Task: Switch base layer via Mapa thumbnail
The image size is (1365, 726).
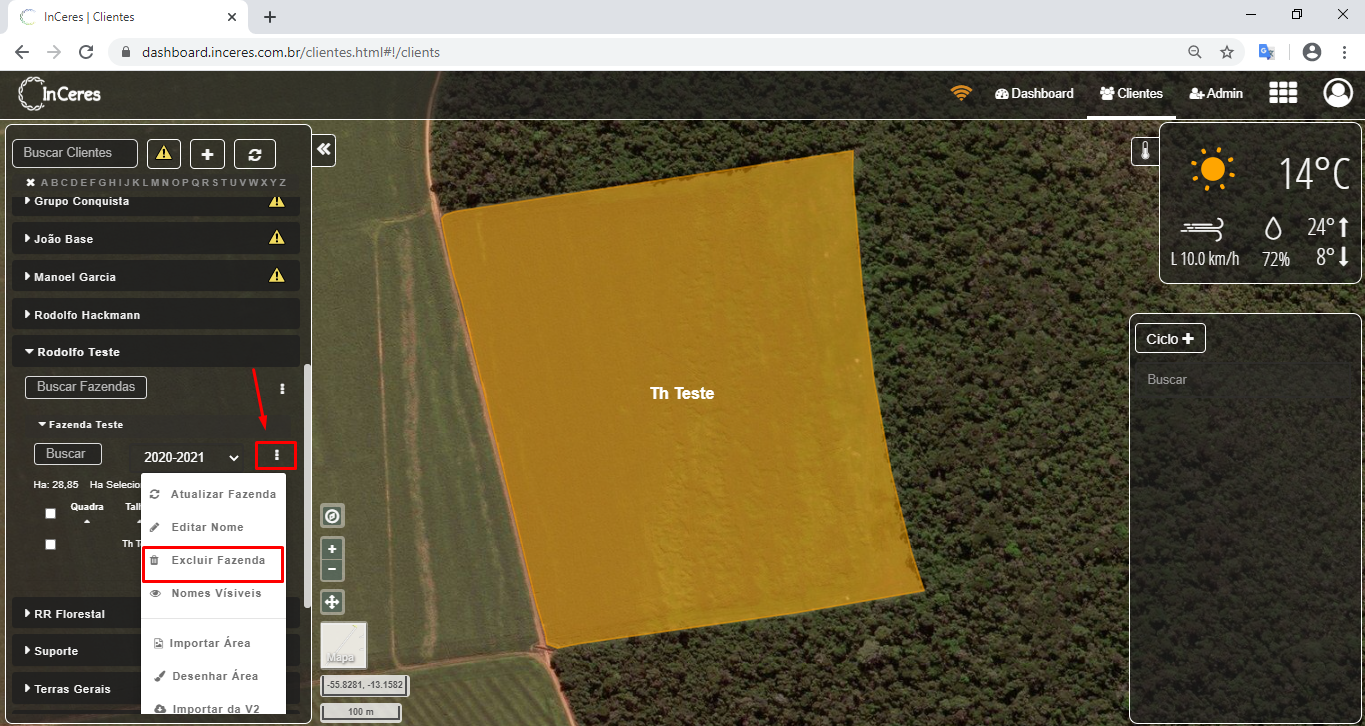Action: [x=343, y=645]
